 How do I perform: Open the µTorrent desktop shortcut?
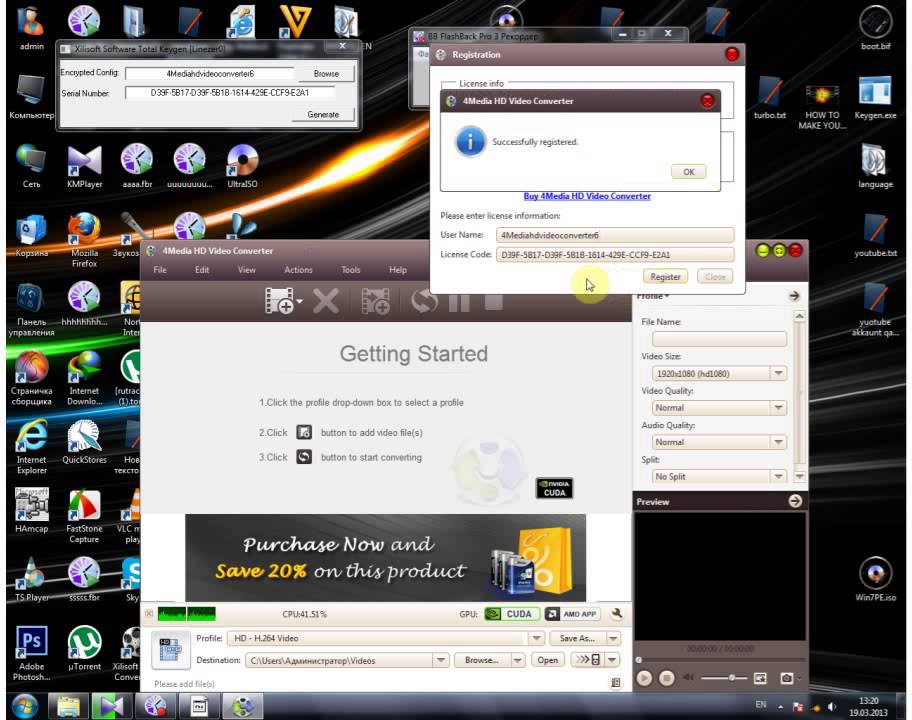[x=84, y=648]
